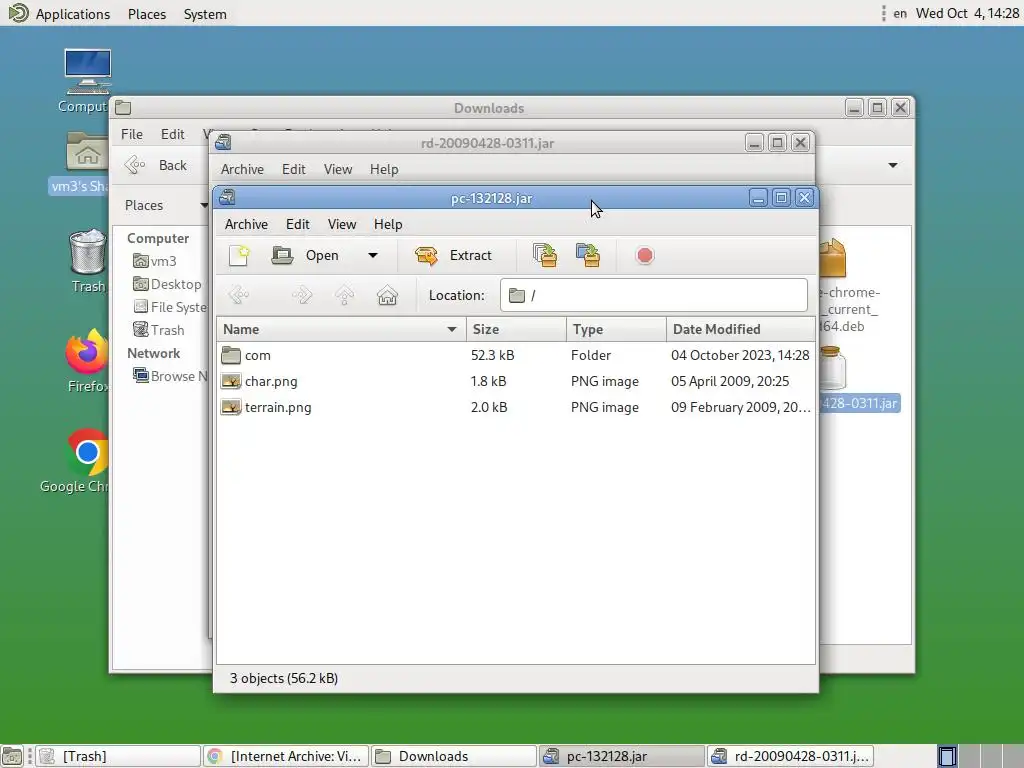This screenshot has width=1024, height=768.
Task: Open the Help menu in pc-132128.jar
Action: coord(388,224)
